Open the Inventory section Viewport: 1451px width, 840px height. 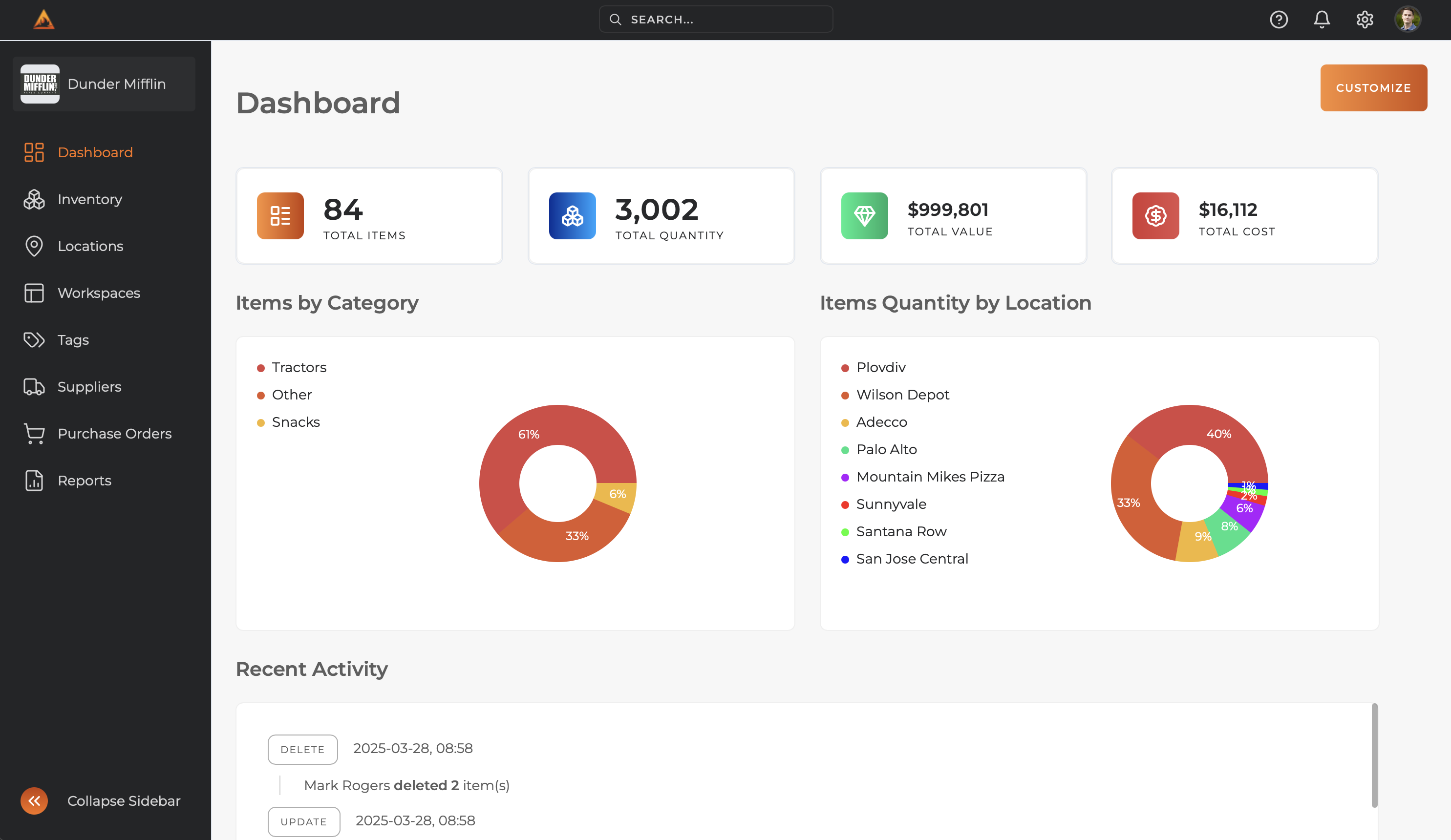[x=89, y=199]
